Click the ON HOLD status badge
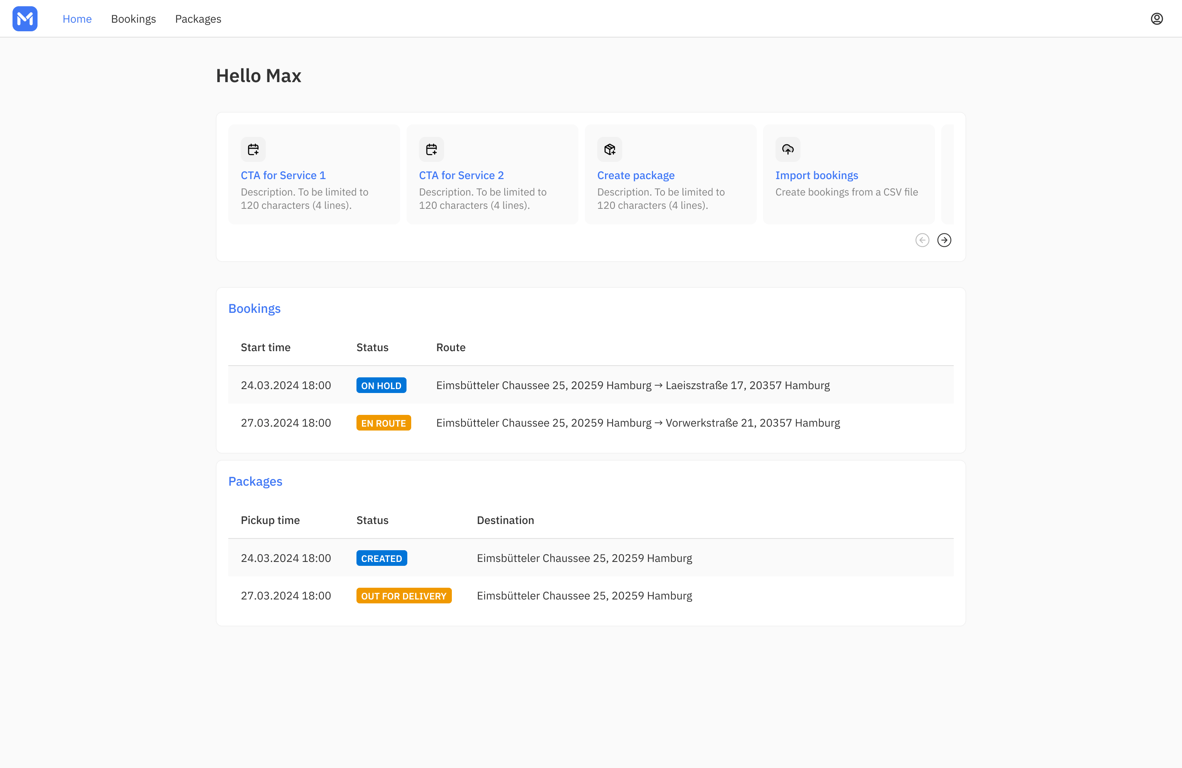Screen dimensions: 1182x768 tap(381, 385)
